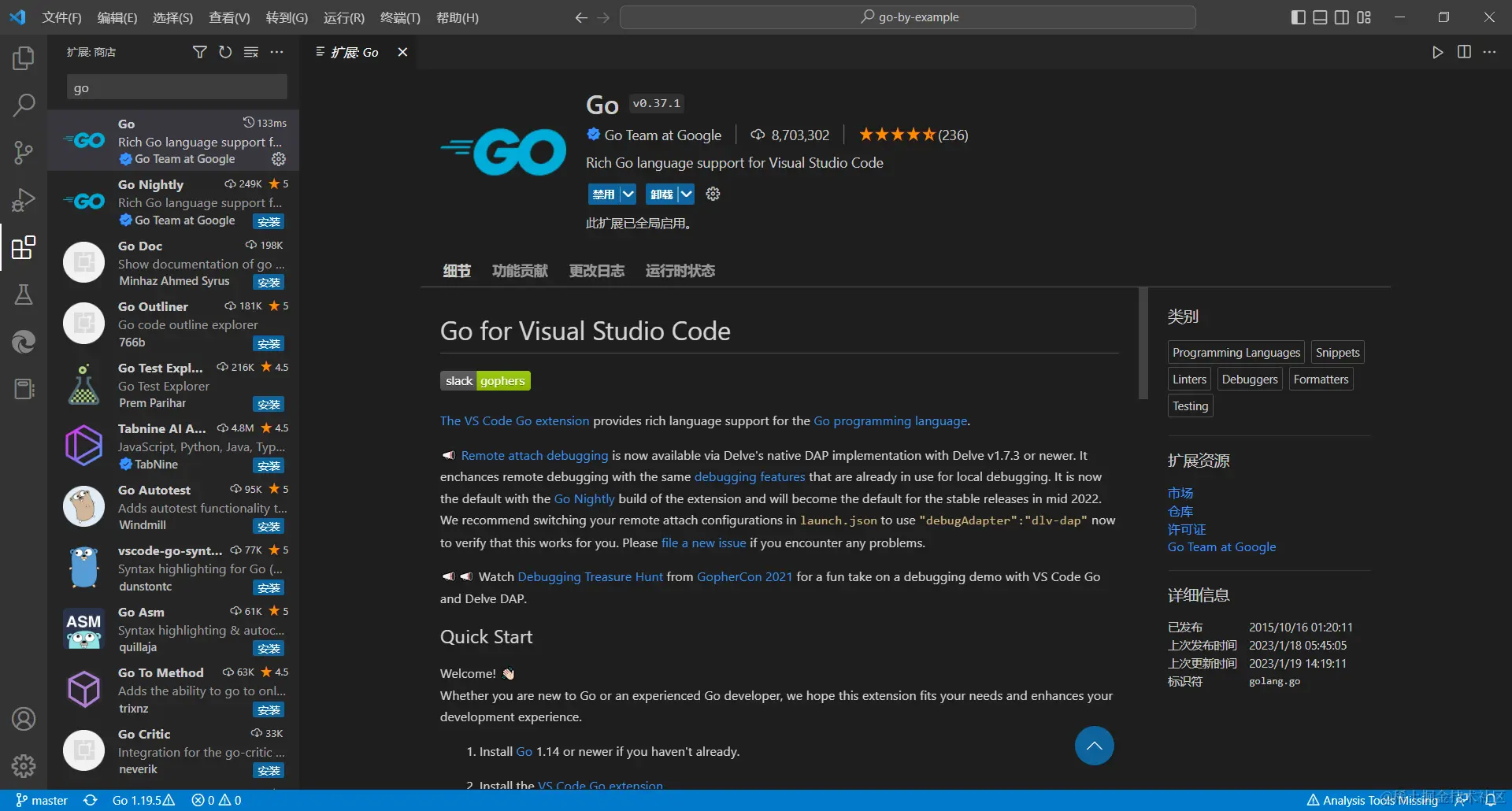Click the filter extensions funnel icon
1512x811 pixels.
tap(200, 52)
